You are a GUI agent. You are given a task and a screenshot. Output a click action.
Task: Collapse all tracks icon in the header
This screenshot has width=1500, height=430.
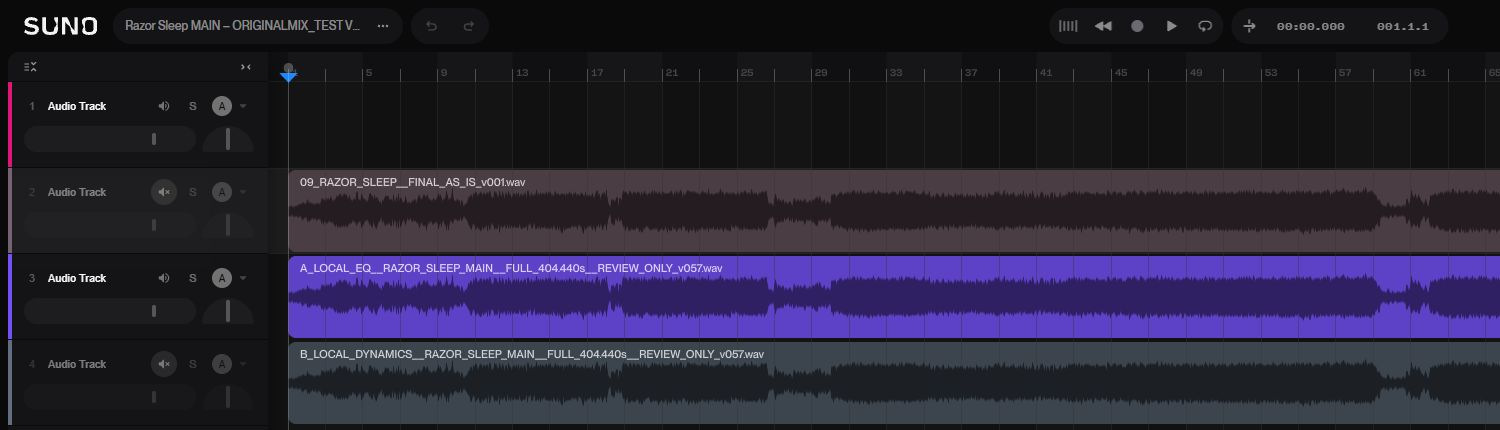click(30, 67)
